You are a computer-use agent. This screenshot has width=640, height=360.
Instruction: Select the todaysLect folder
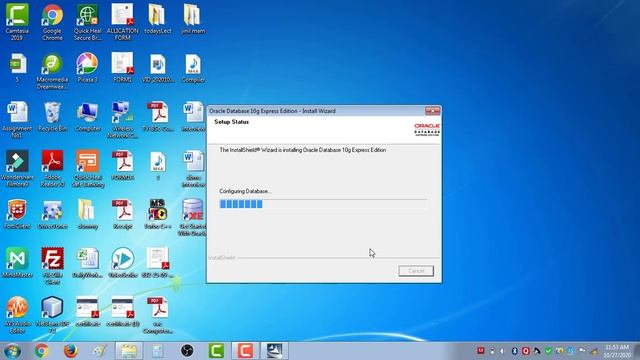coord(158,19)
